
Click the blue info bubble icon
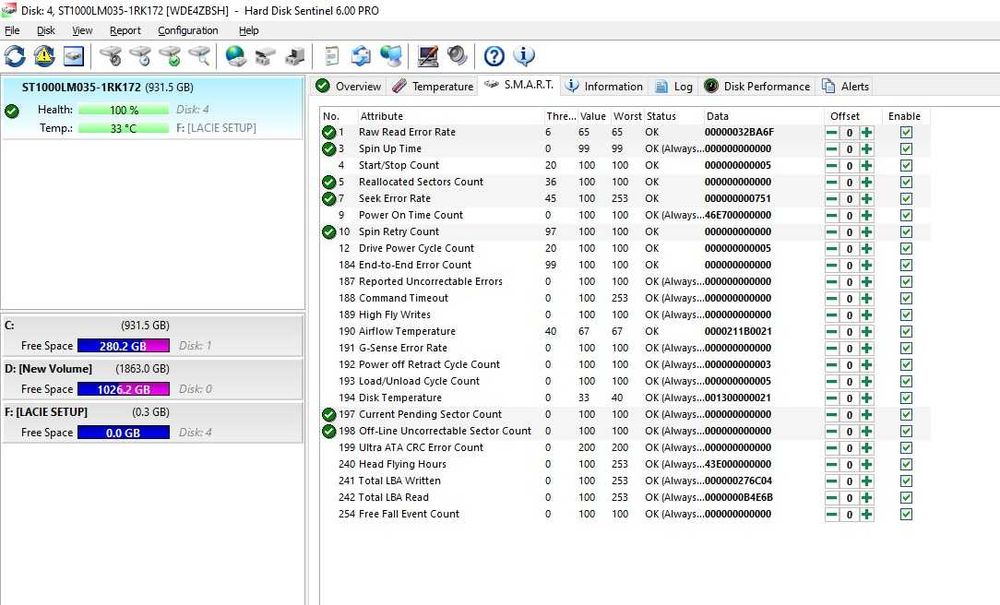click(x=524, y=56)
